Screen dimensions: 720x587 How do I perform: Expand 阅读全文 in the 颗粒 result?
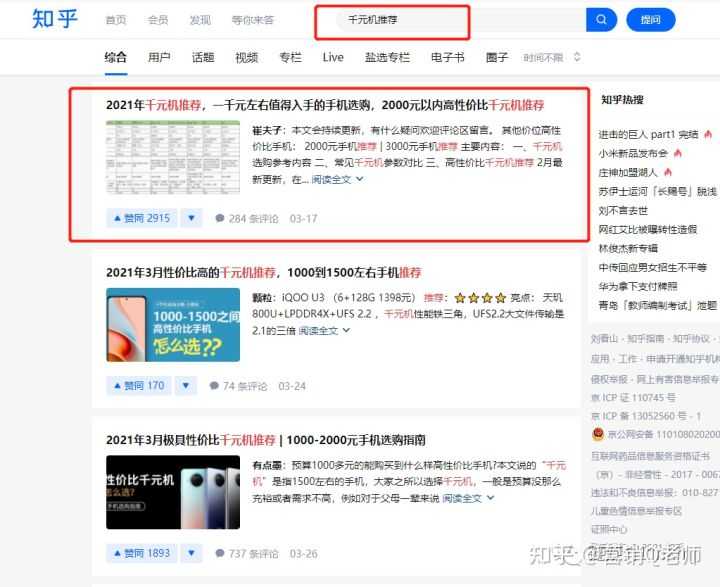[324, 330]
